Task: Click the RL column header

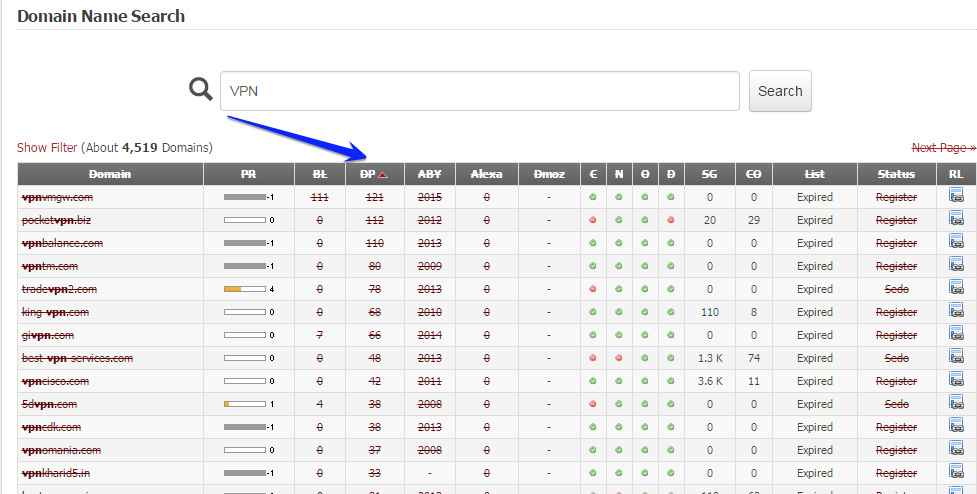Action: click(x=956, y=174)
